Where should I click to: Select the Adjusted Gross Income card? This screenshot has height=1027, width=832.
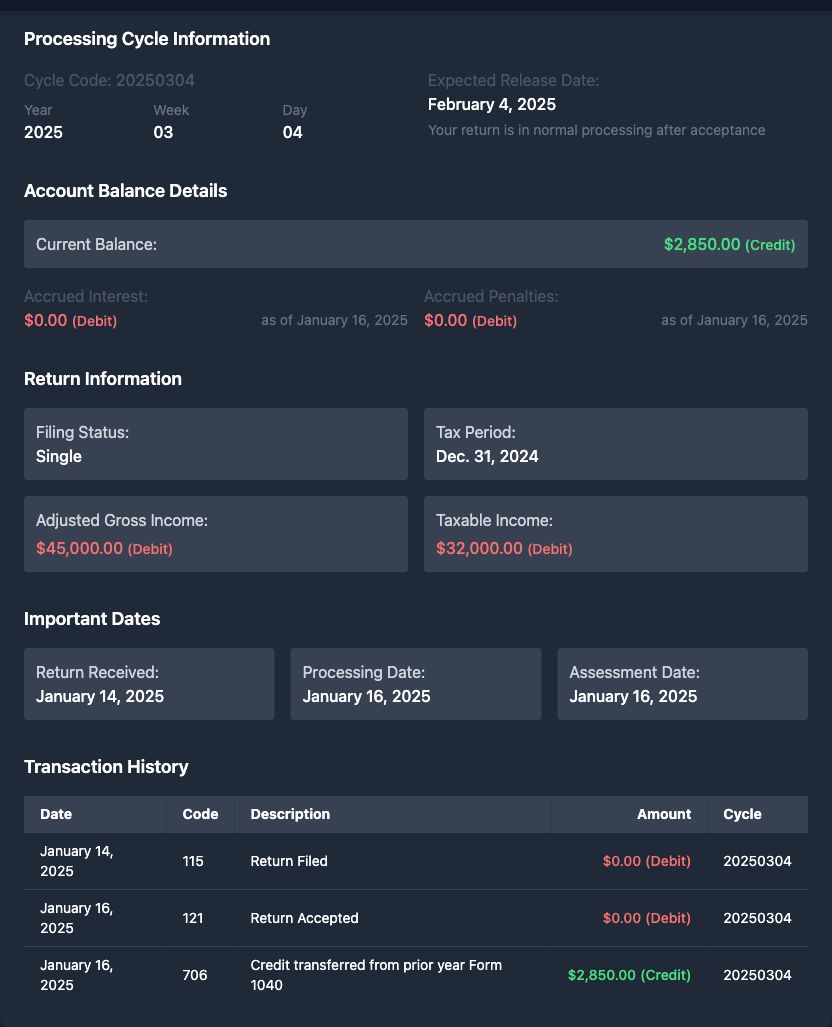215,534
